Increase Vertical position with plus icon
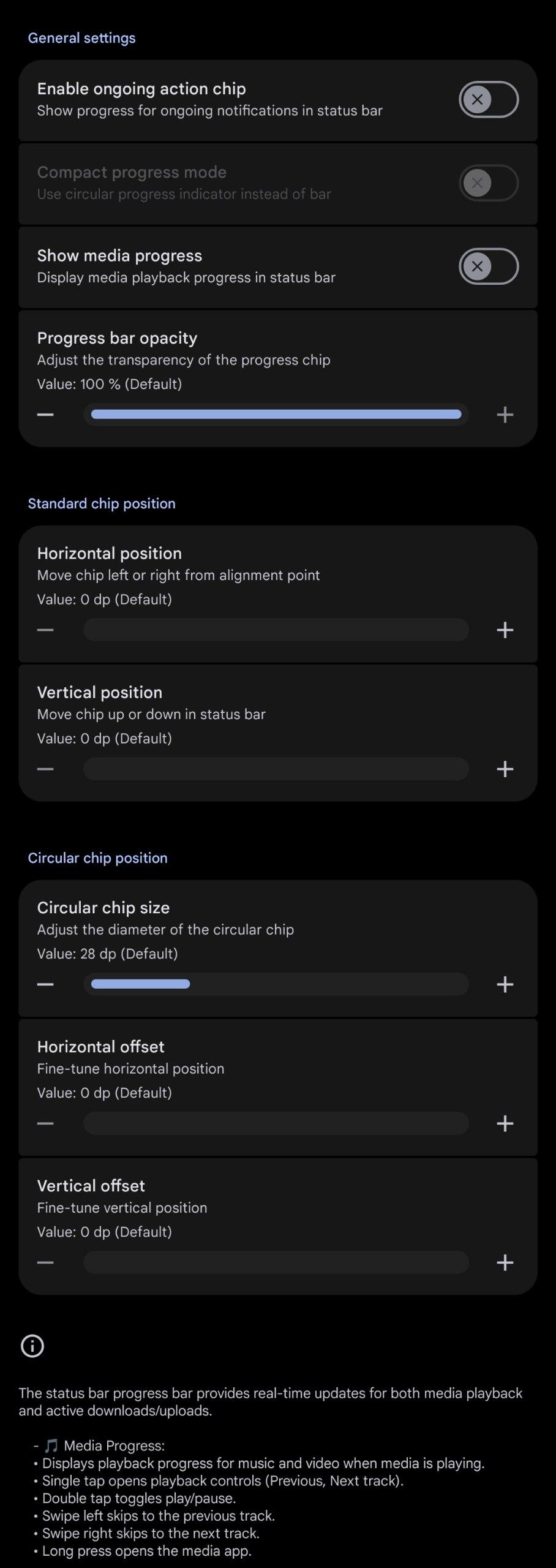Viewport: 556px width, 1568px height. point(505,769)
